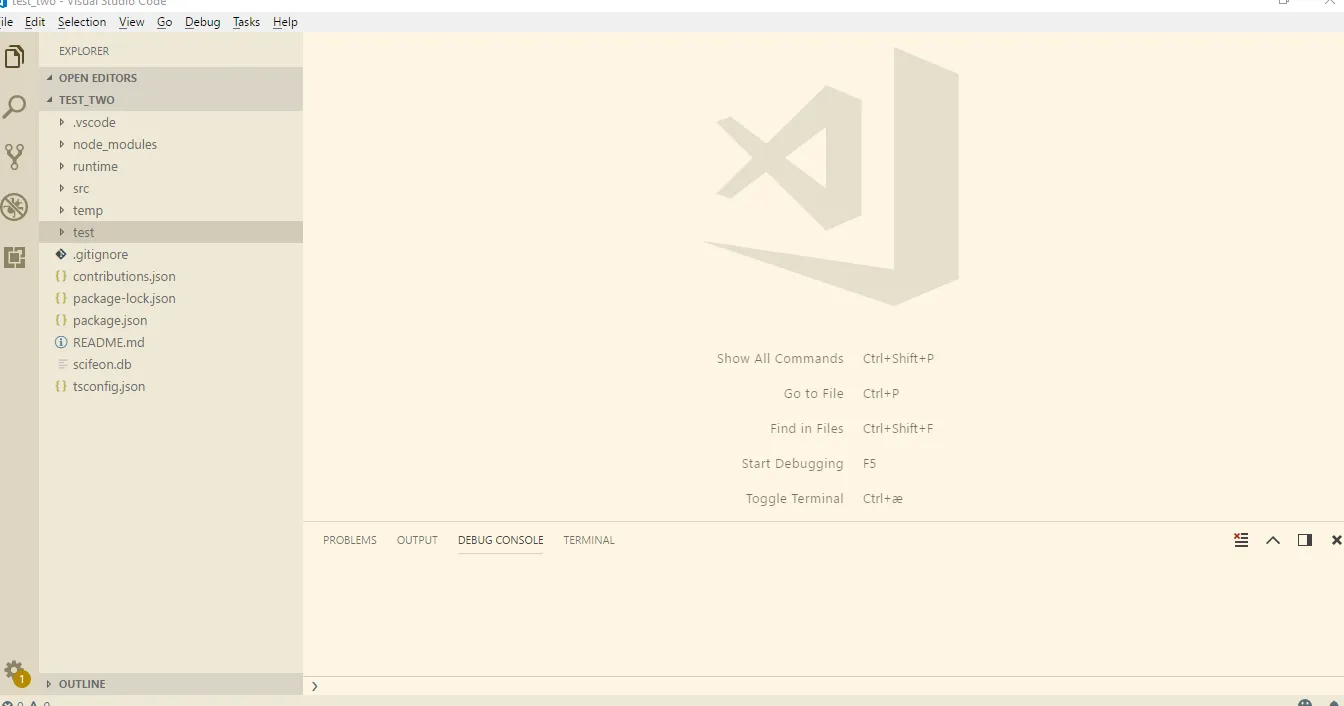
Task: Collapse the TEST_TWO project section
Action: [x=86, y=100]
